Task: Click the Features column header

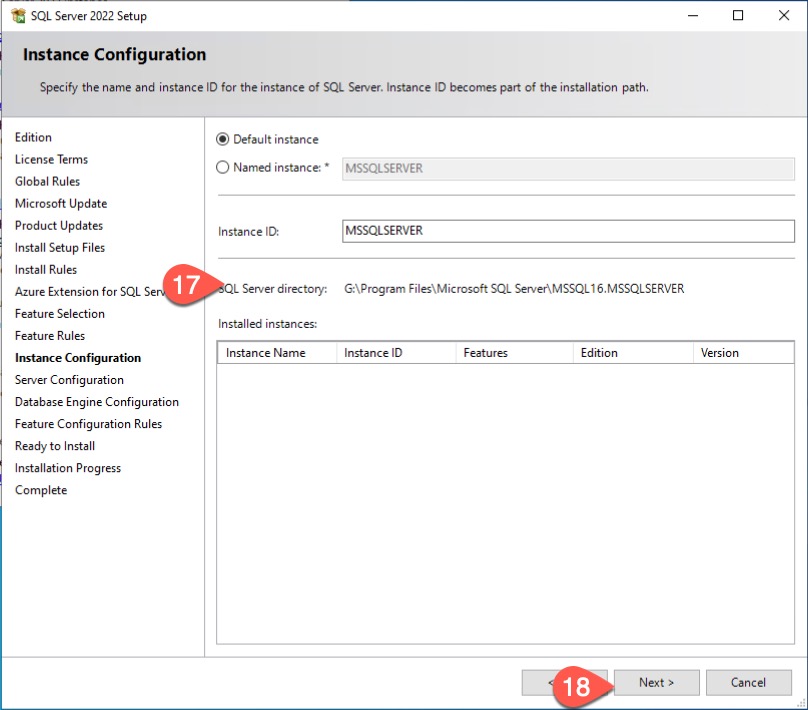Action: [513, 353]
